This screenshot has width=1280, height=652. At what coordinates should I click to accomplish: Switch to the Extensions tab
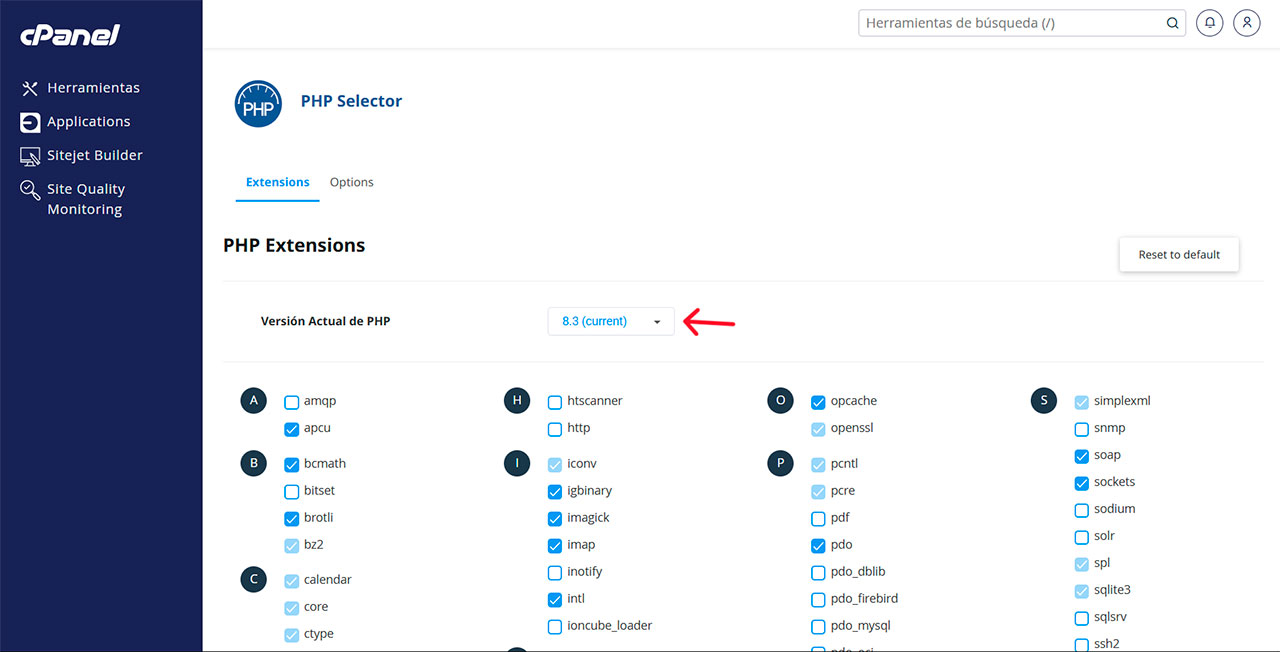click(278, 182)
